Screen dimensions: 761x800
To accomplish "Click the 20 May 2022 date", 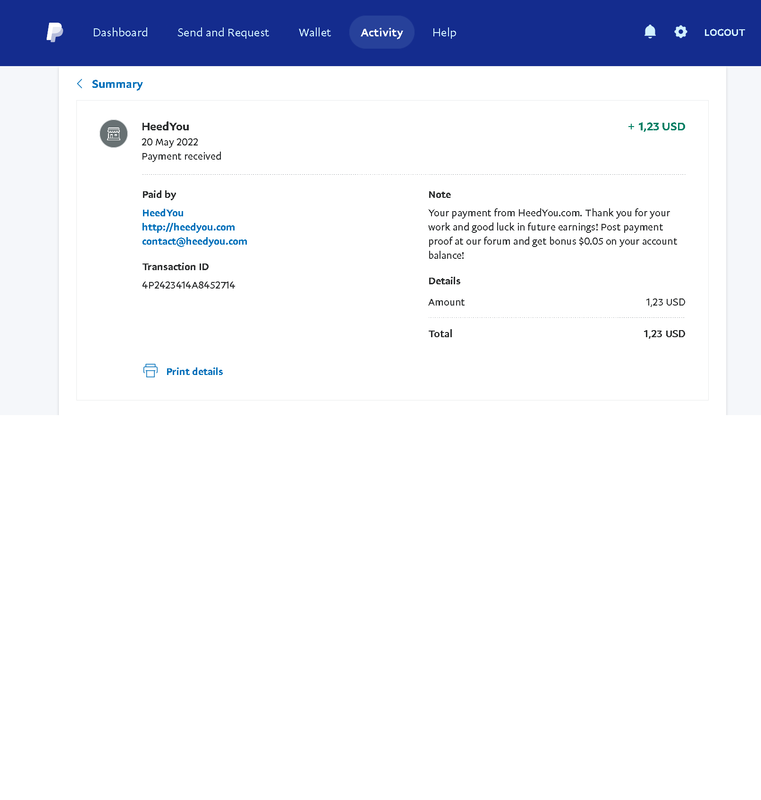I will 170,142.
